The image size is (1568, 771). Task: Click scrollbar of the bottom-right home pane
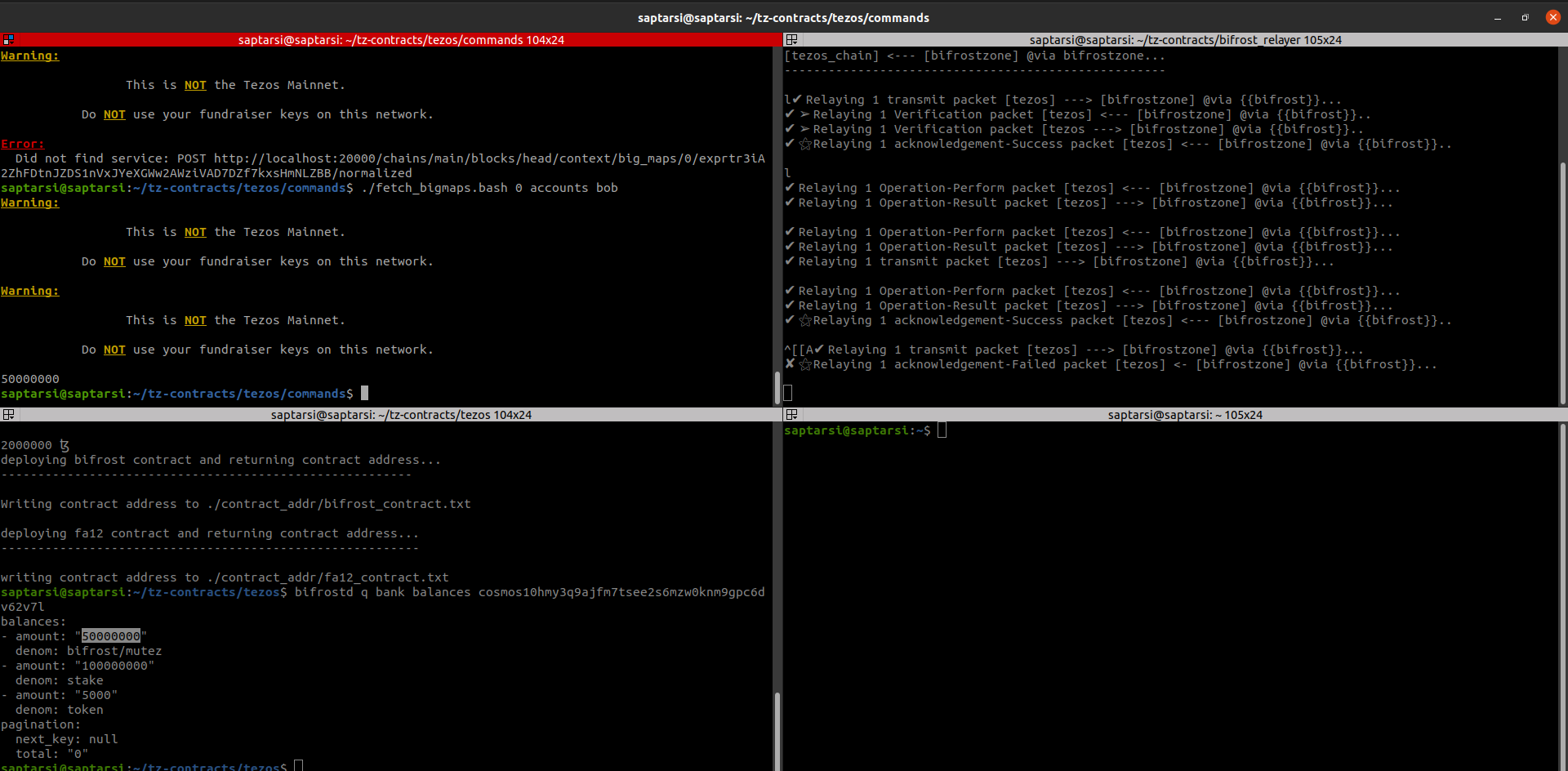[1563, 596]
